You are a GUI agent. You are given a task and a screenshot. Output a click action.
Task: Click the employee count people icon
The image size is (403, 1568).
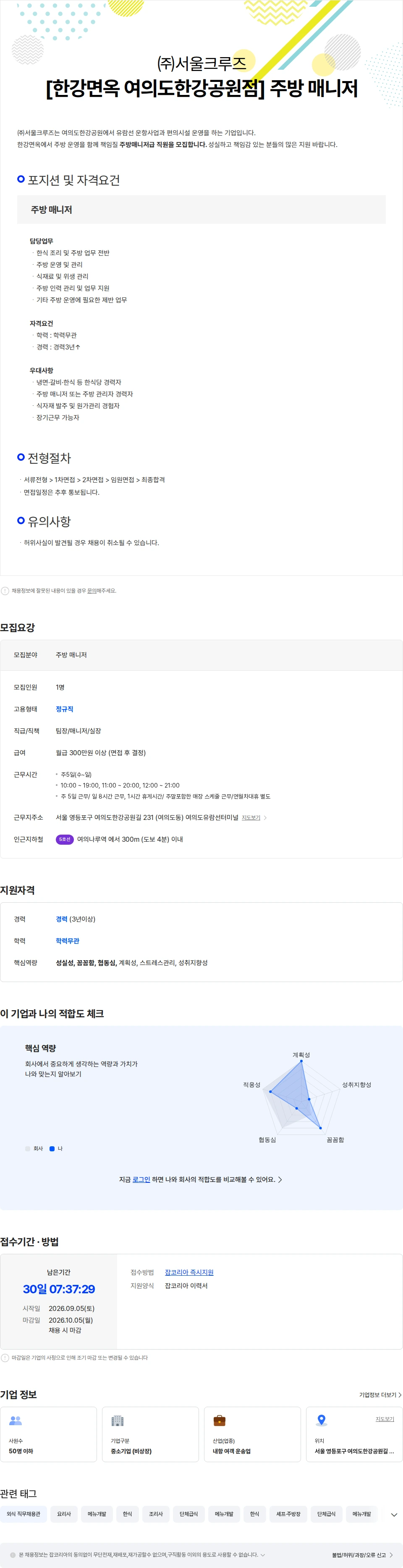tap(15, 1421)
